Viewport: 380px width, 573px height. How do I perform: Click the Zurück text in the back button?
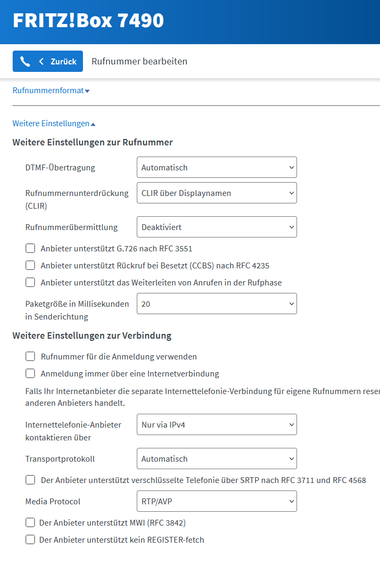[64, 61]
